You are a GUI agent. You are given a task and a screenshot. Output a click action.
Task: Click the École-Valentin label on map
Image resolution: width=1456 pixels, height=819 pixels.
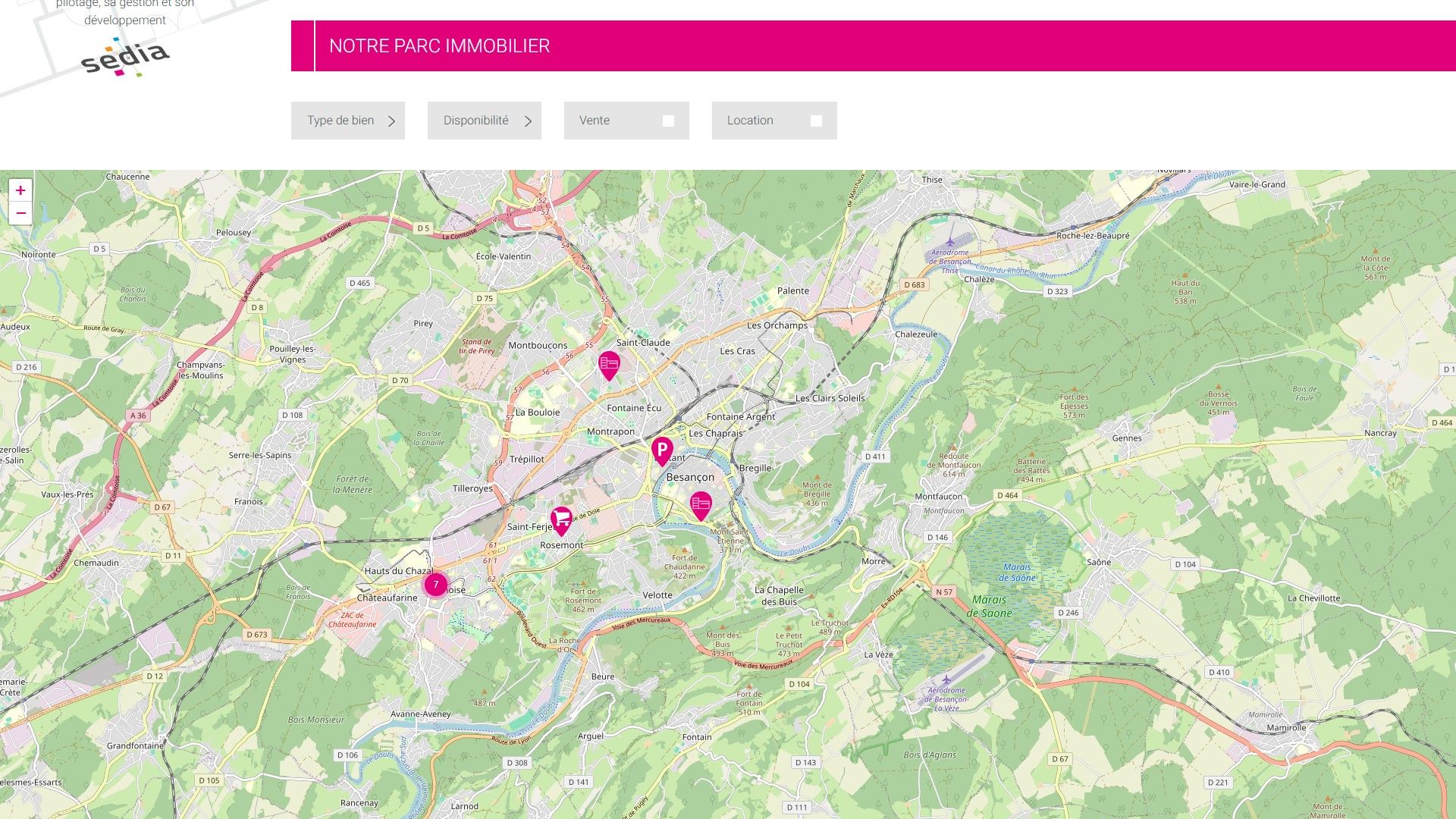point(504,256)
